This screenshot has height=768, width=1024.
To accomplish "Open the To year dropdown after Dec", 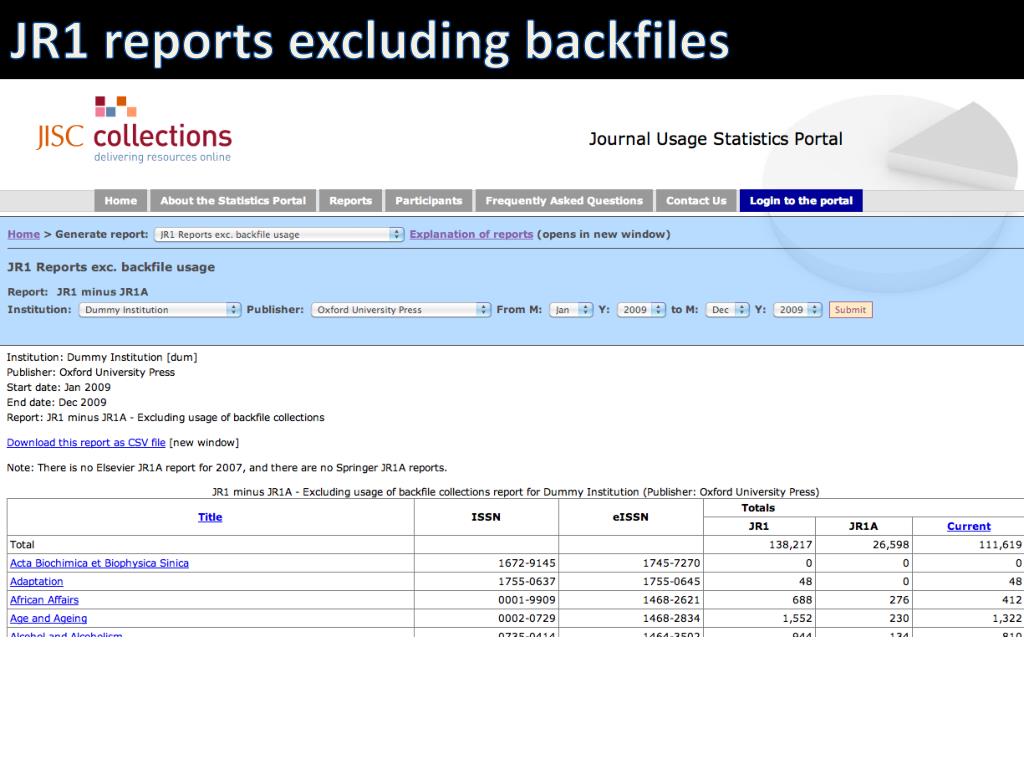I will coord(797,310).
